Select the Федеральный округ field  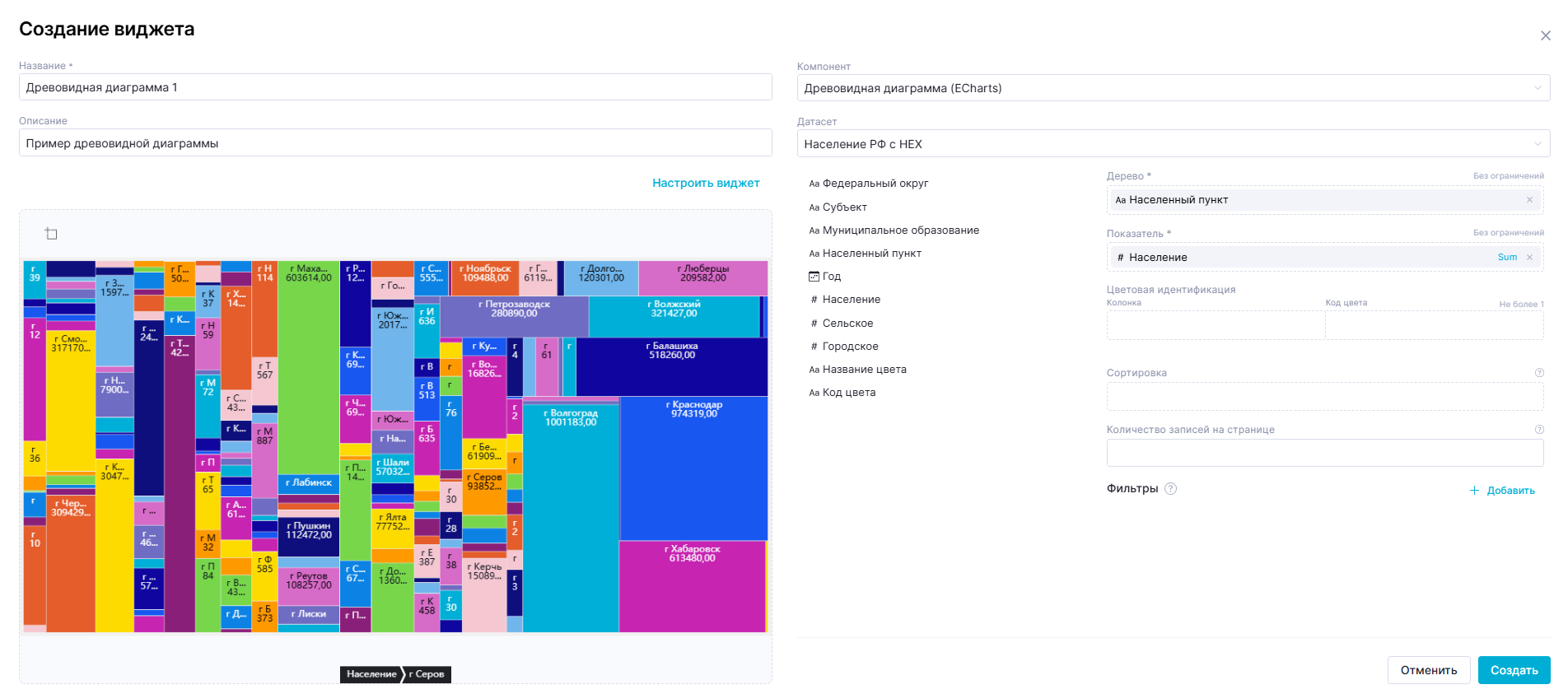click(875, 184)
